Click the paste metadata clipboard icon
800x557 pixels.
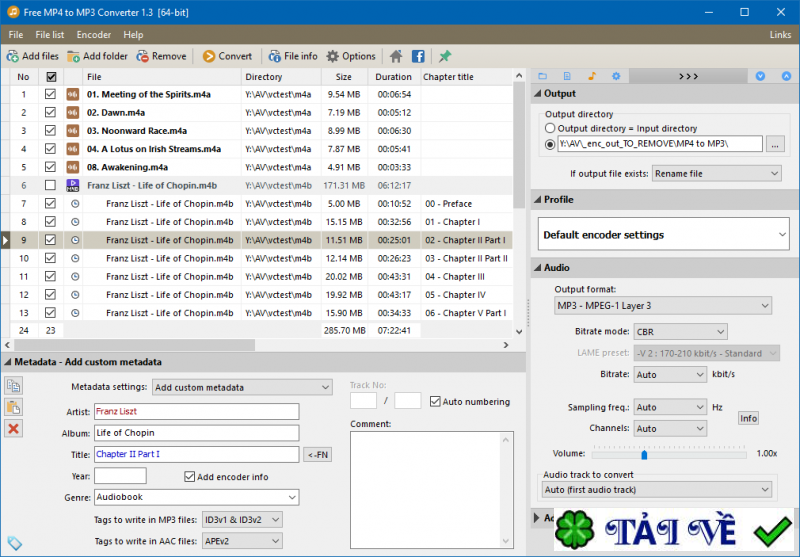pyautogui.click(x=14, y=407)
